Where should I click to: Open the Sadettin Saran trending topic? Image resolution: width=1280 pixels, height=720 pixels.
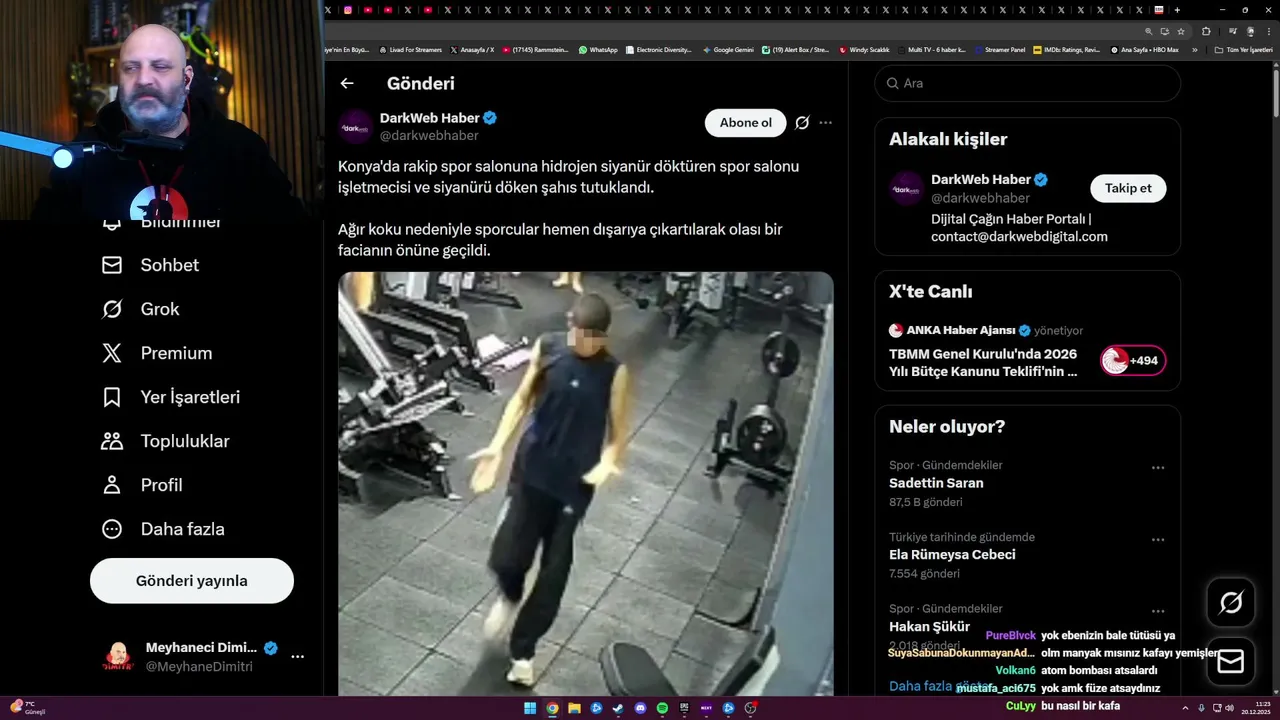click(936, 483)
